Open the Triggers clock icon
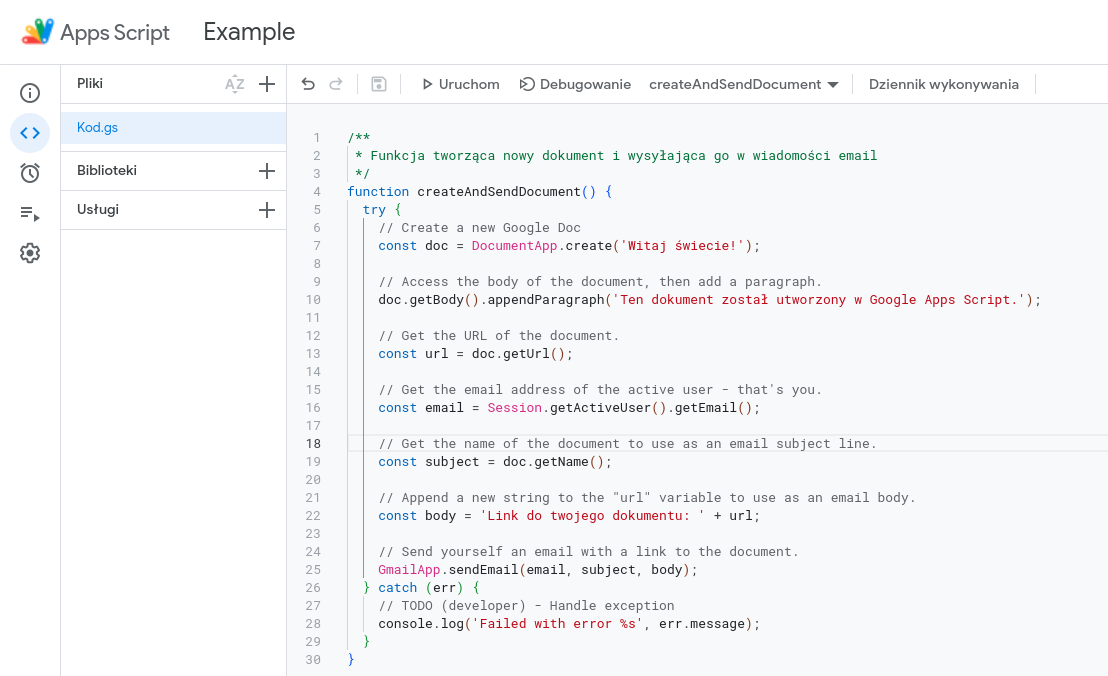1108x676 pixels. coord(30,172)
